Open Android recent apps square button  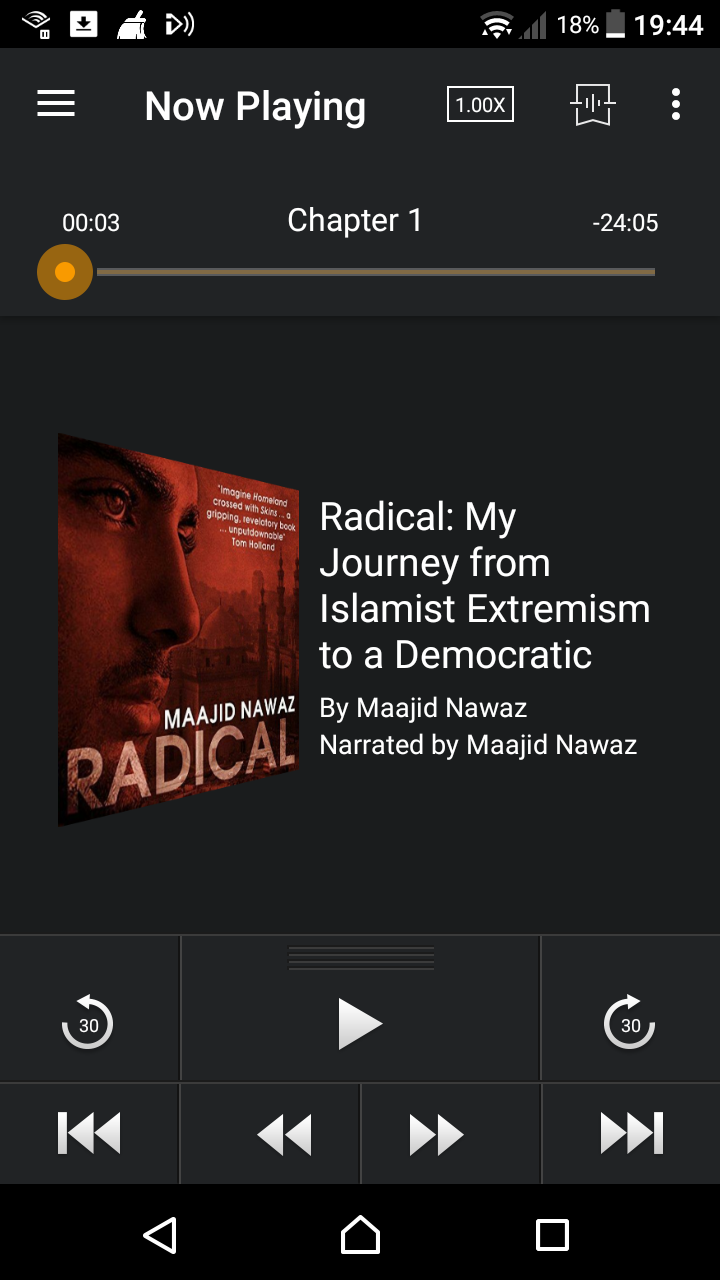pos(553,1235)
